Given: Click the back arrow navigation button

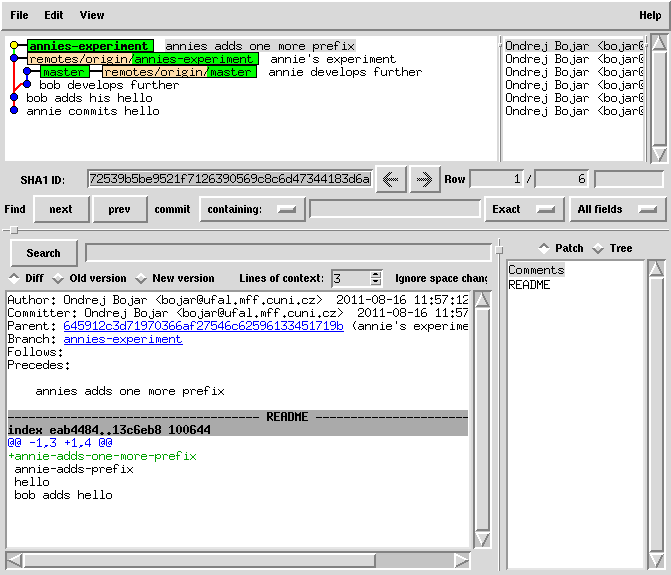Looking at the screenshot, I should tap(390, 179).
